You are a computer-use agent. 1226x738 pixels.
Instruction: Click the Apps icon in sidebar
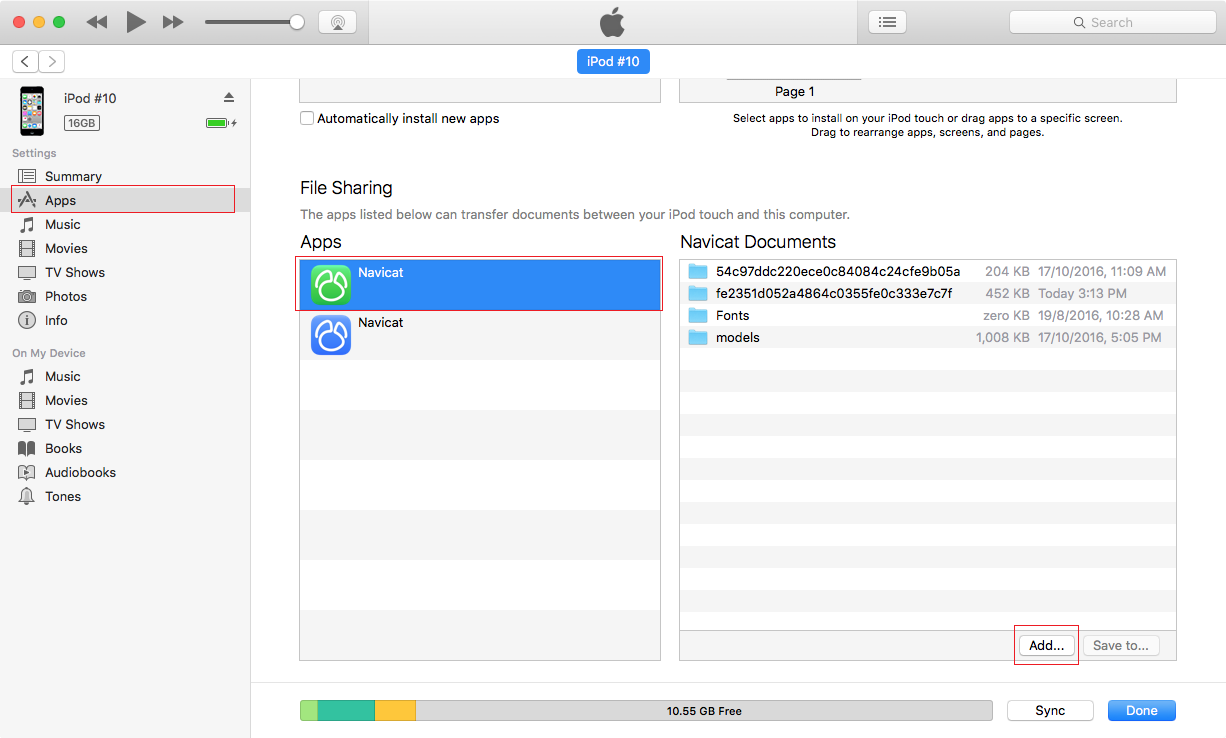27,200
